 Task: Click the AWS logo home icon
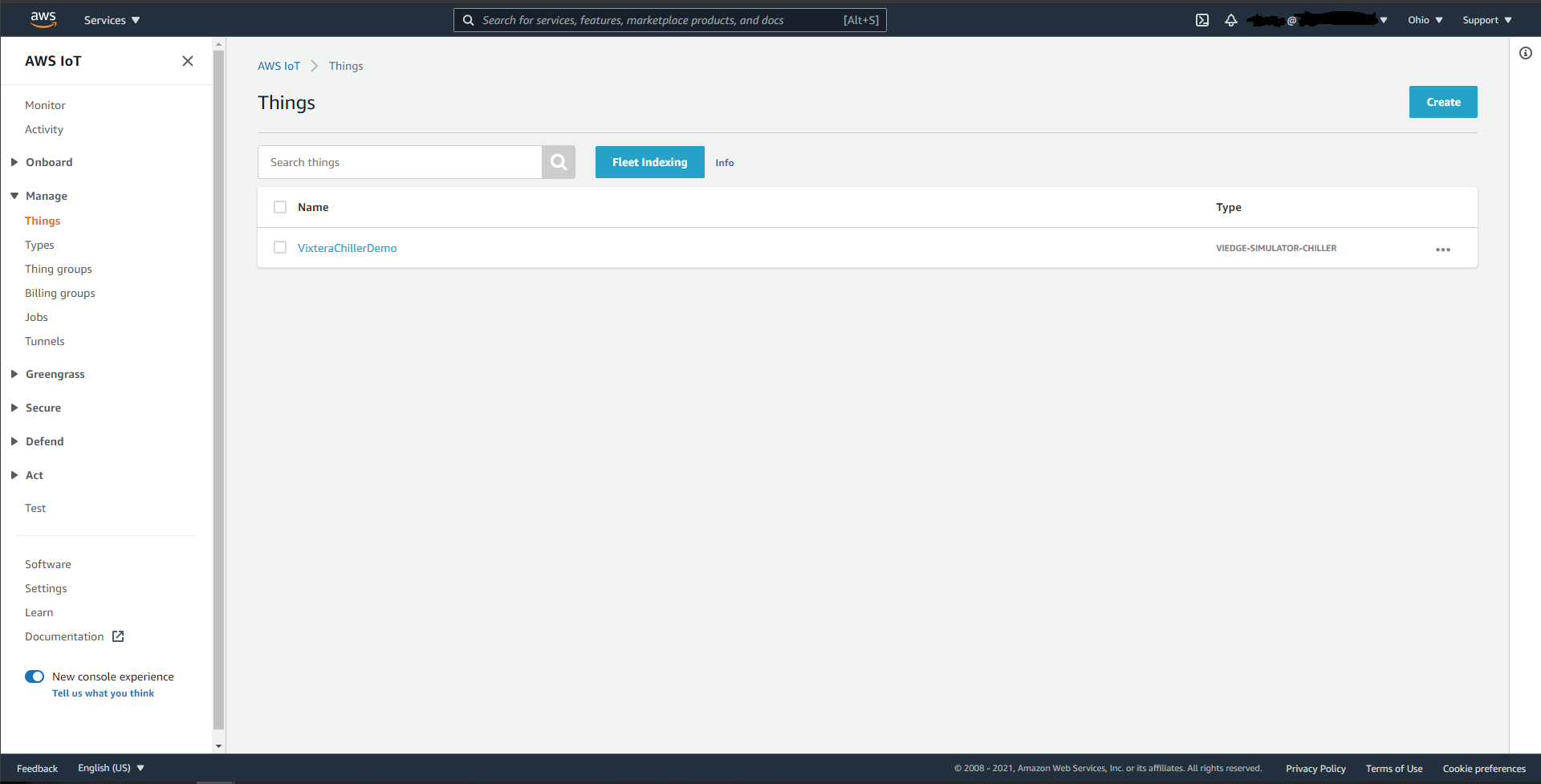43,19
